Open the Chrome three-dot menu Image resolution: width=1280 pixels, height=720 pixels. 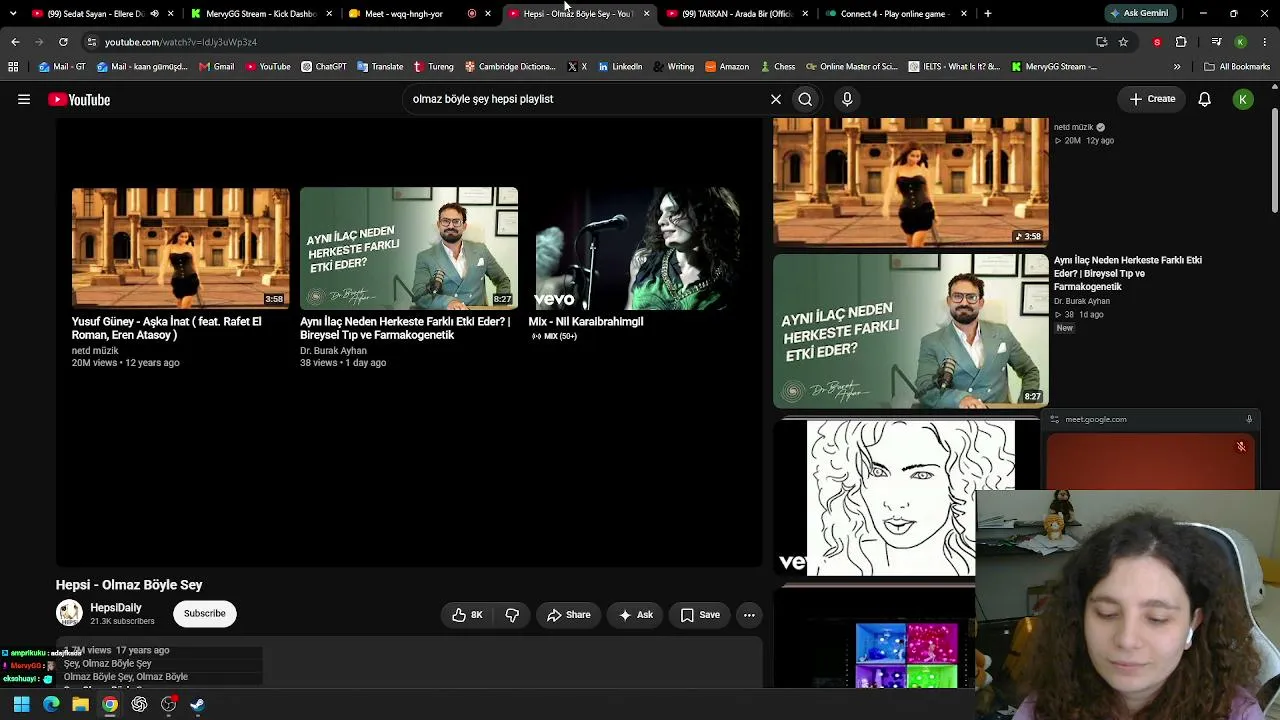[1265, 42]
